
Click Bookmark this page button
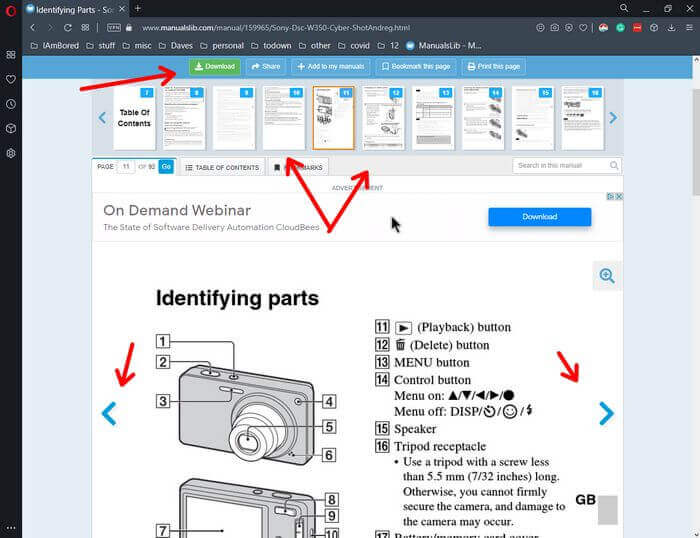point(416,67)
